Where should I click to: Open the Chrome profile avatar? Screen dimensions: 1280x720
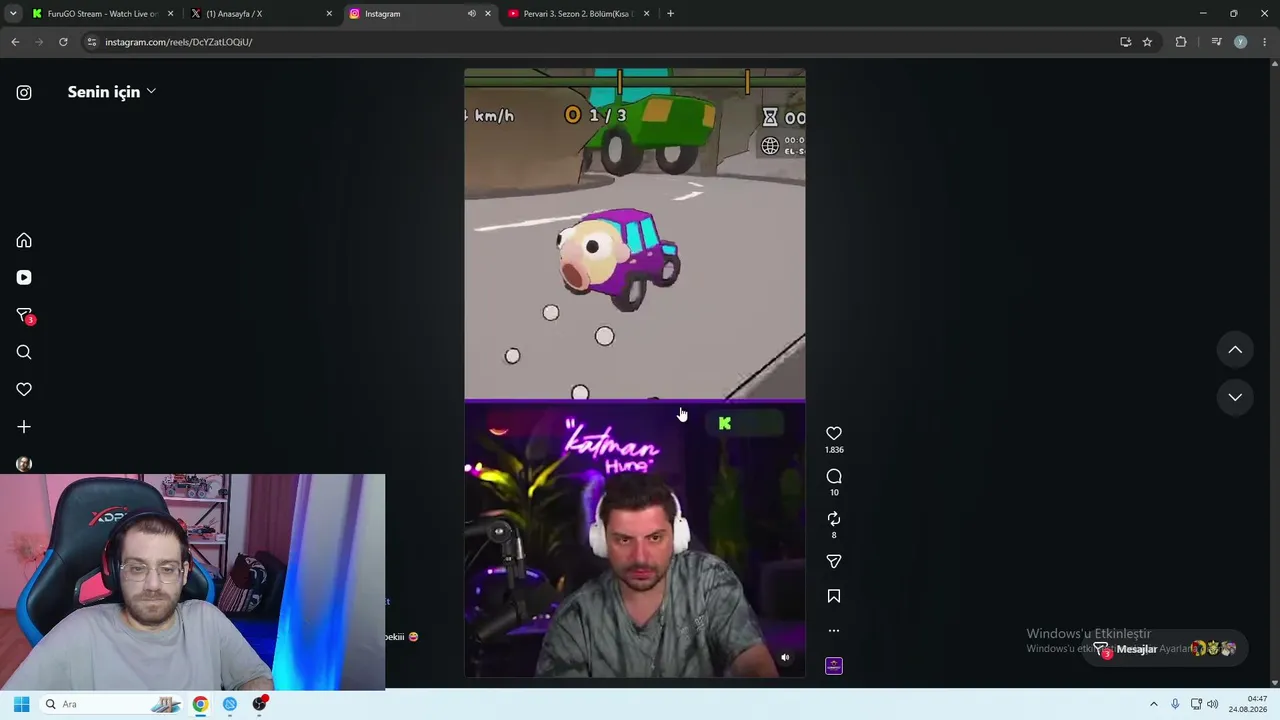[1241, 42]
